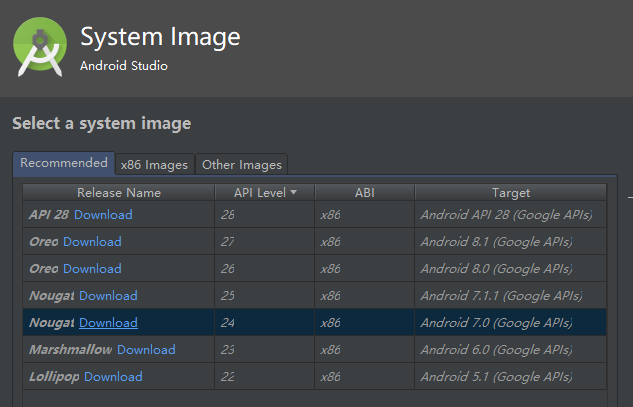The image size is (633, 407).
Task: Download the Nougat API 25 image
Action: tap(108, 296)
